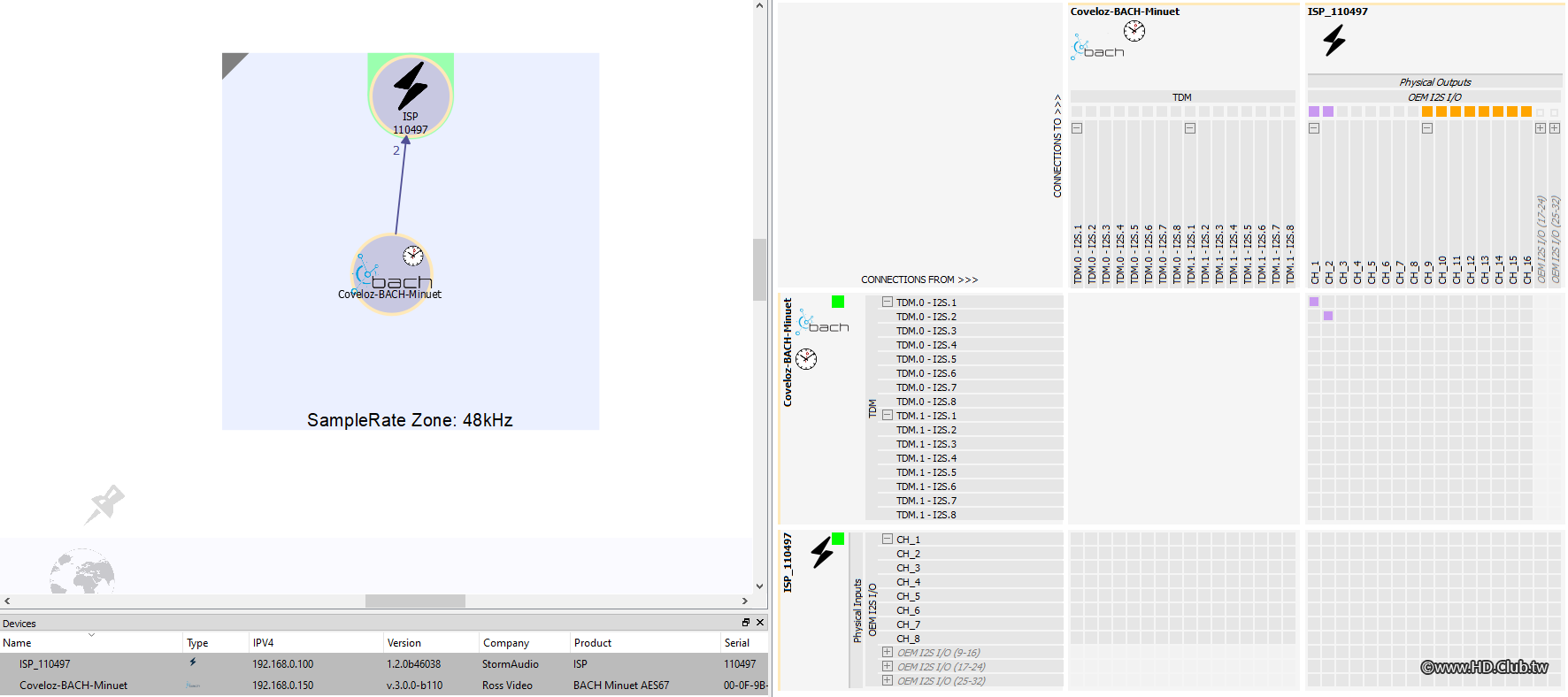Click the world view horizontal scrollbar thumb
This screenshot has width=1568, height=697.
[415, 601]
